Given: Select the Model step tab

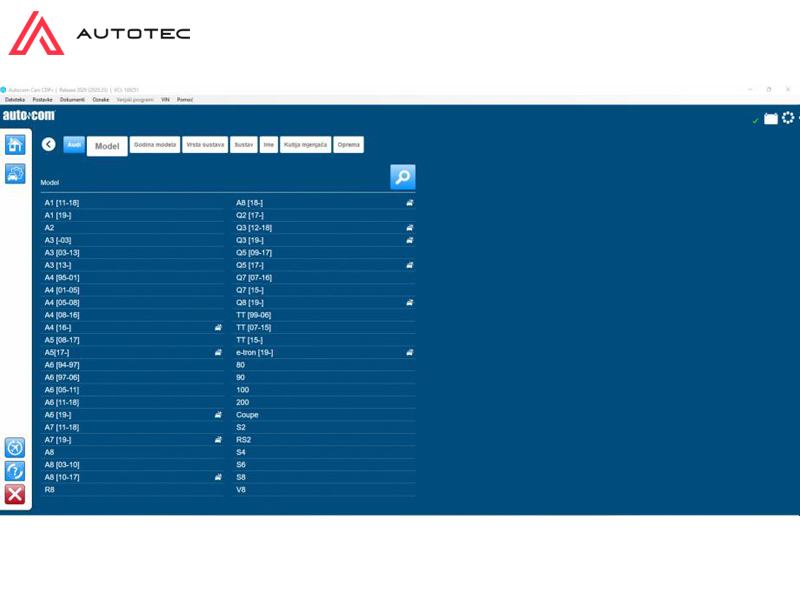Looking at the screenshot, I should pos(107,146).
